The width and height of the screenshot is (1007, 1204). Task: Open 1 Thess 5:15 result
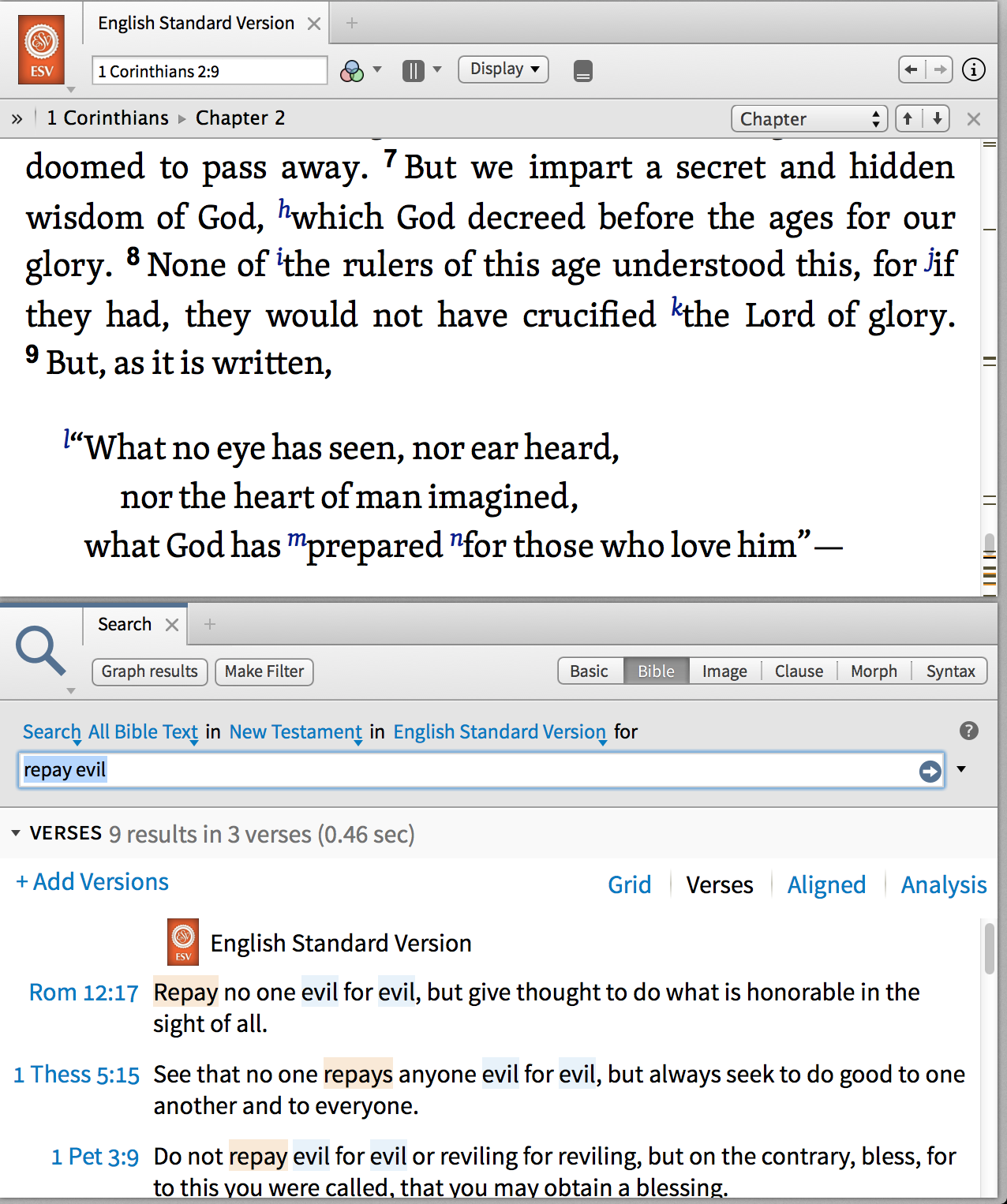coord(77,1075)
